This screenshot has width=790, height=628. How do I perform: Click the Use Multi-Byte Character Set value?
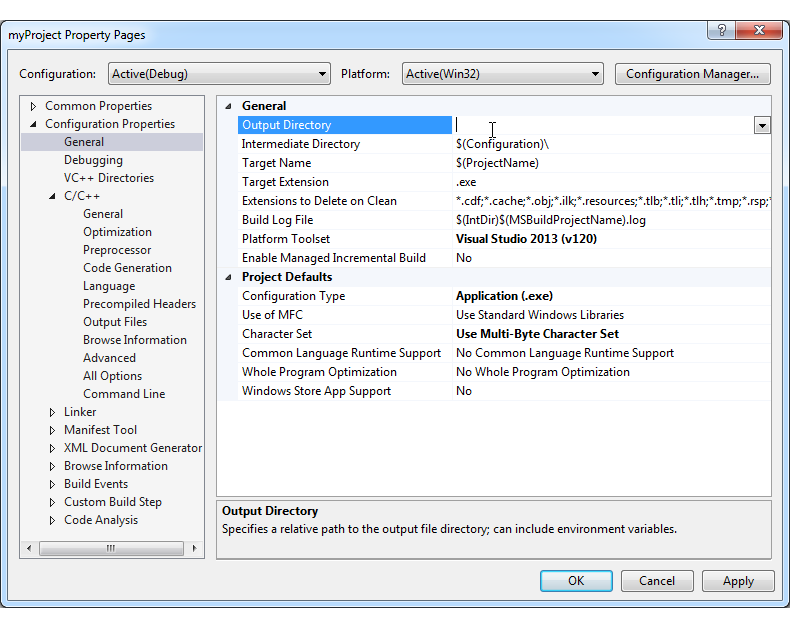pyautogui.click(x=538, y=334)
